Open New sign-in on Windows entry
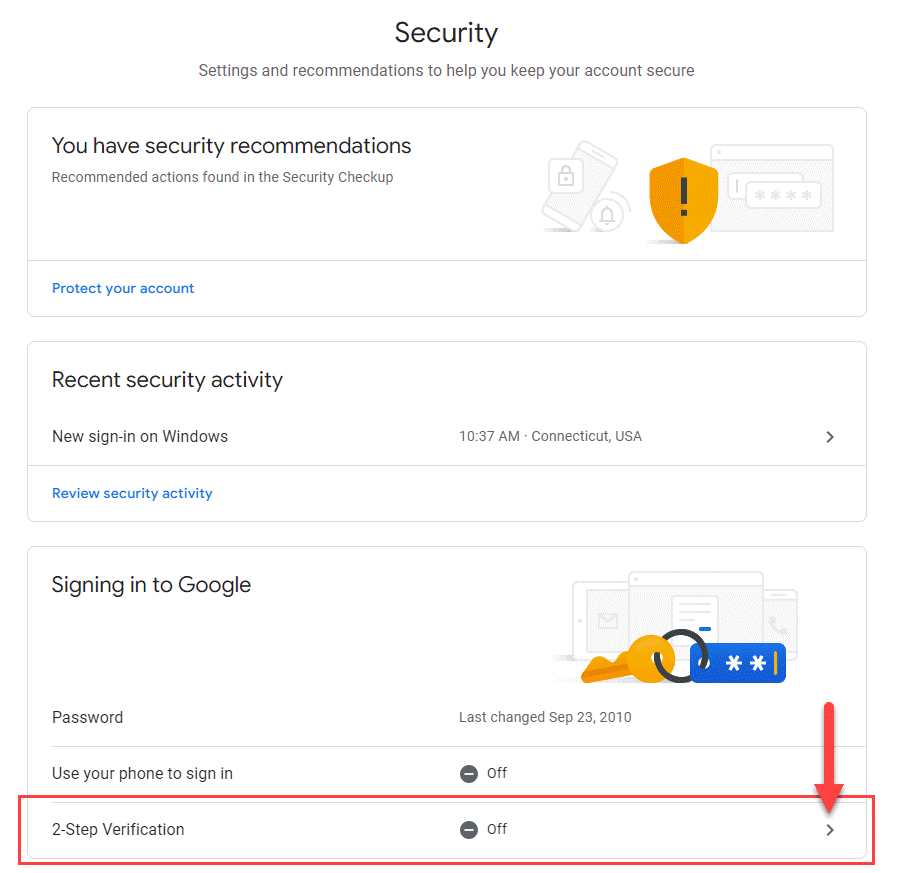Image resolution: width=912 pixels, height=873 pixels. pos(447,437)
